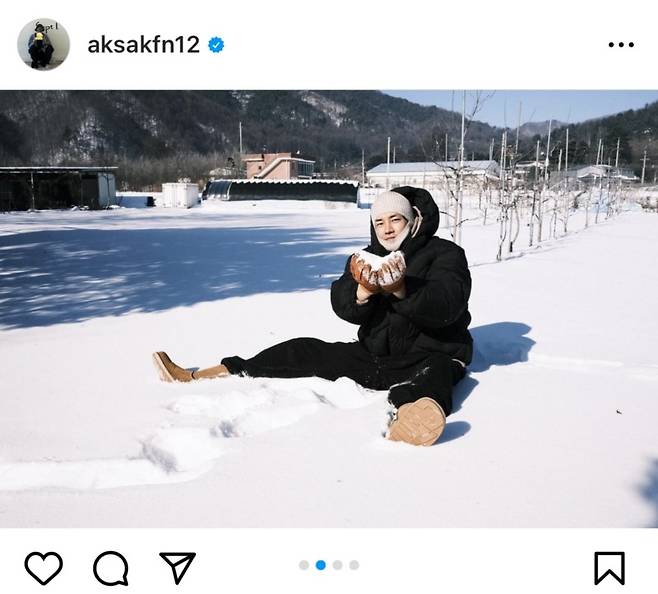Click the snow-filled glove held up
The height and width of the screenshot is (594, 658).
379,270
